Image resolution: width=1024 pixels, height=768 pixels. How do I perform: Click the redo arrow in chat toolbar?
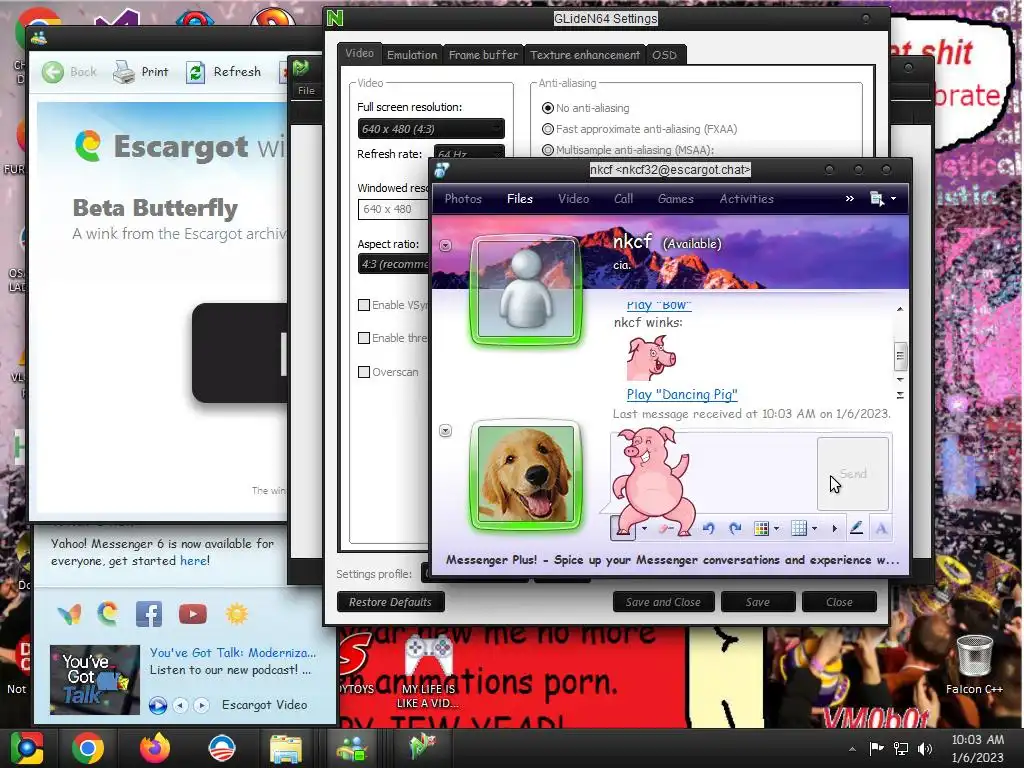tap(735, 528)
